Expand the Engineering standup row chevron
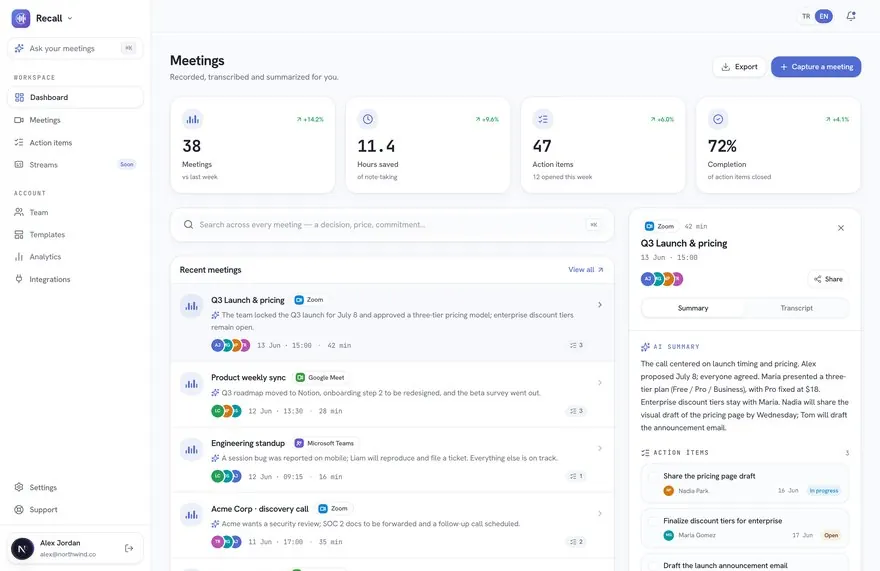The image size is (880, 571). pos(600,448)
